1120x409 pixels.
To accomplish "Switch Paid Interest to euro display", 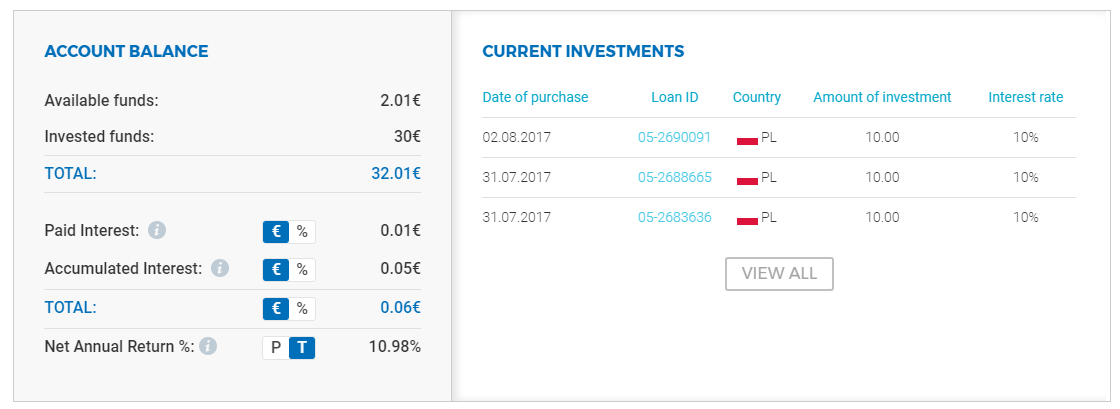I will click(x=276, y=231).
